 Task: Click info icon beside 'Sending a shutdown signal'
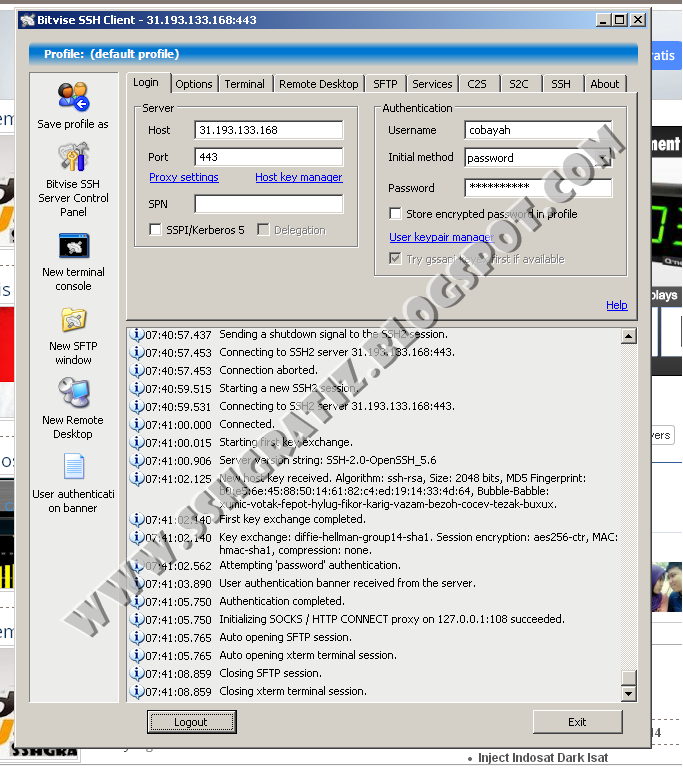tap(137, 334)
